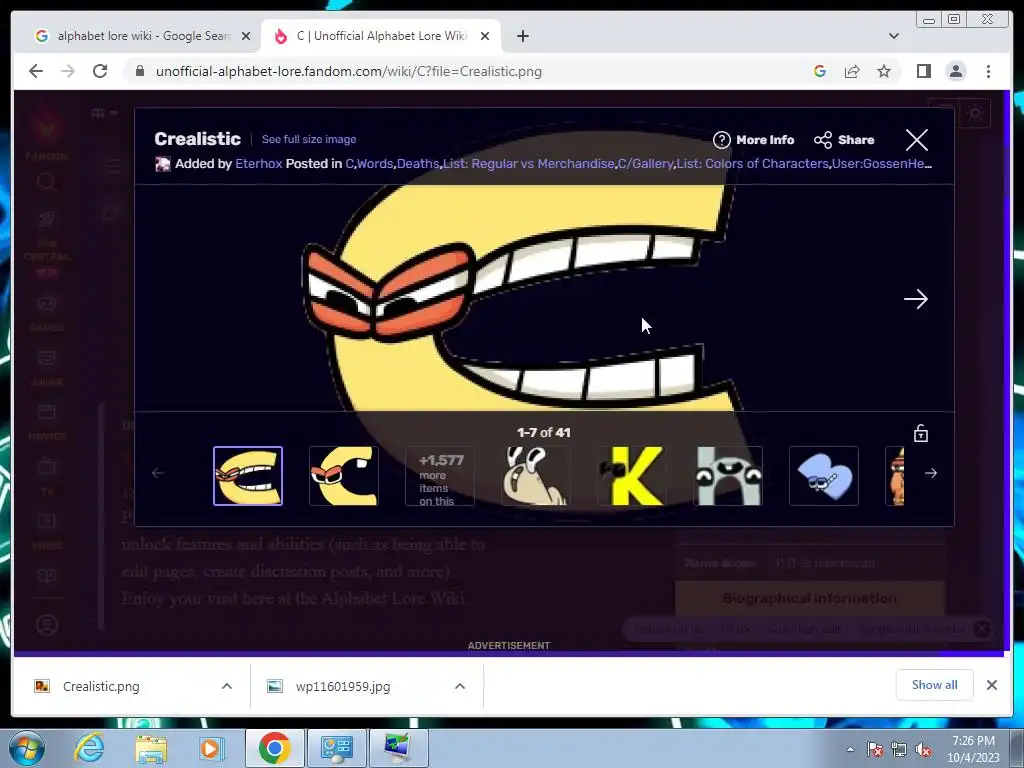The height and width of the screenshot is (768, 1024).
Task: Go to next image with right arrow
Action: click(916, 299)
